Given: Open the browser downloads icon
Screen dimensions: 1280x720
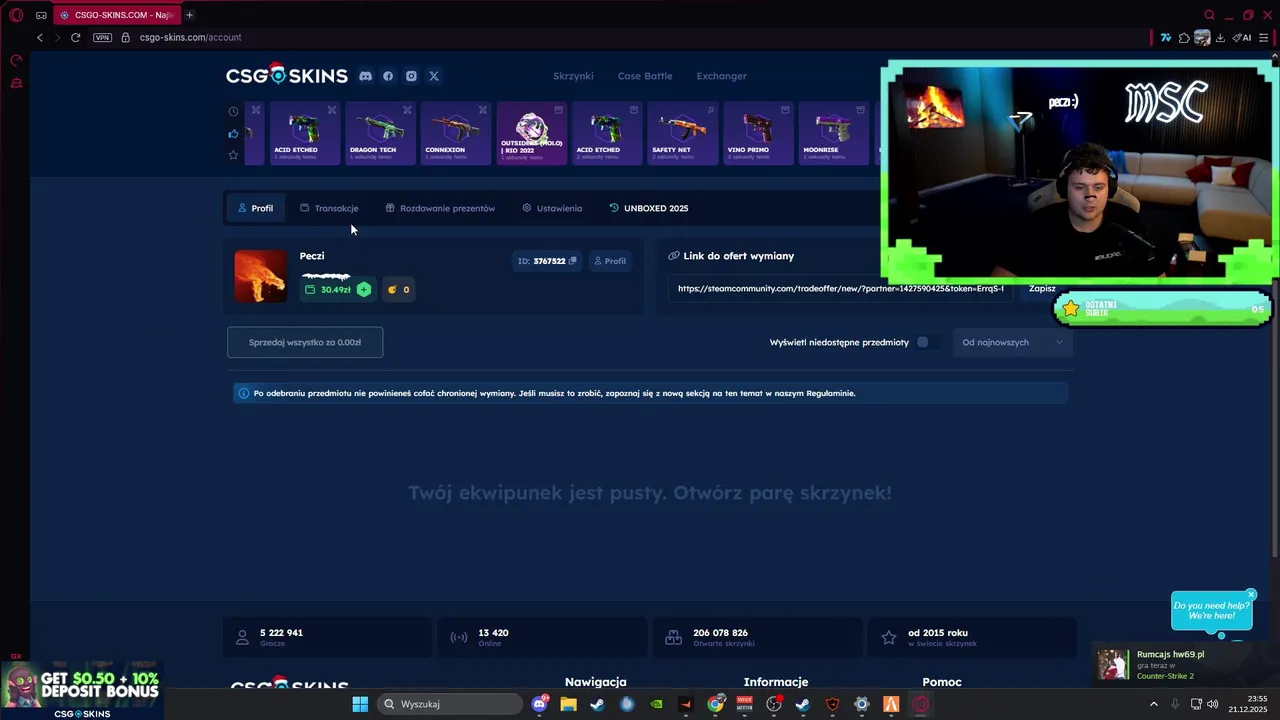Looking at the screenshot, I should [1220, 37].
